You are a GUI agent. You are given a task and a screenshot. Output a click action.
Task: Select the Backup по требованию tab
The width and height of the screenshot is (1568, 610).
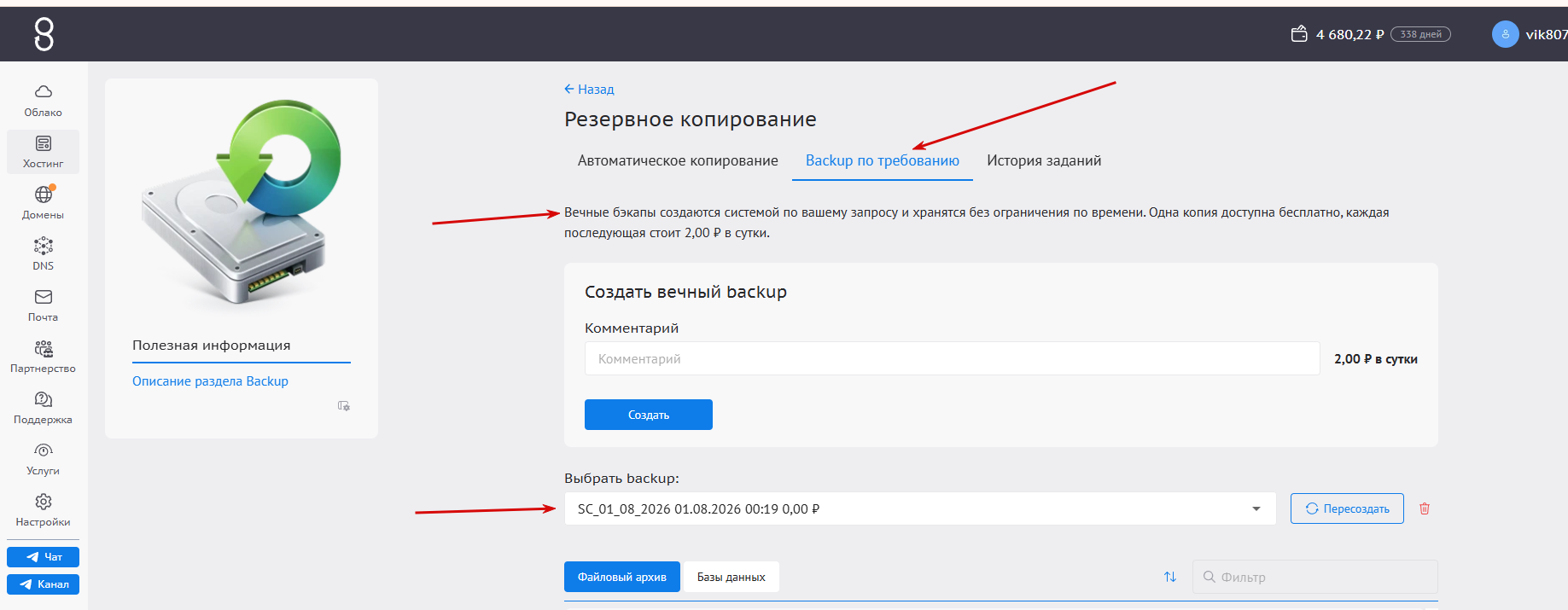(883, 160)
